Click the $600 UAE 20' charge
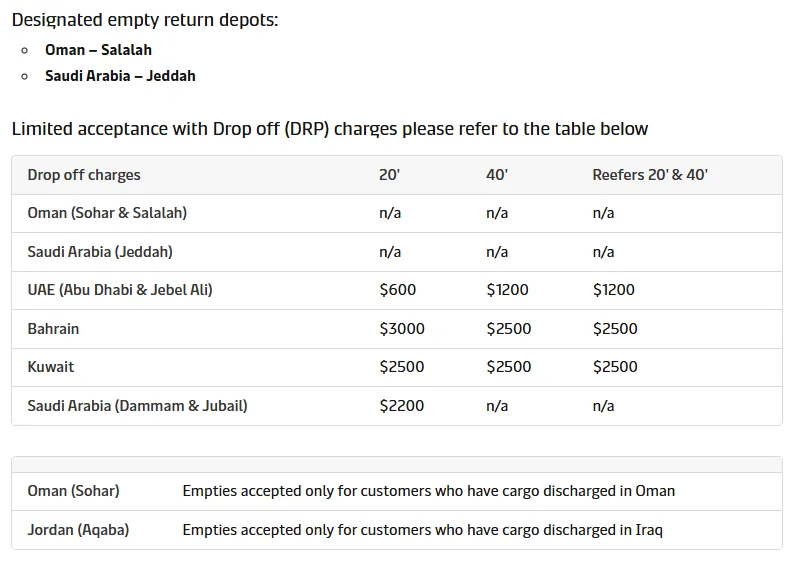This screenshot has height=564, width=798. tap(398, 290)
